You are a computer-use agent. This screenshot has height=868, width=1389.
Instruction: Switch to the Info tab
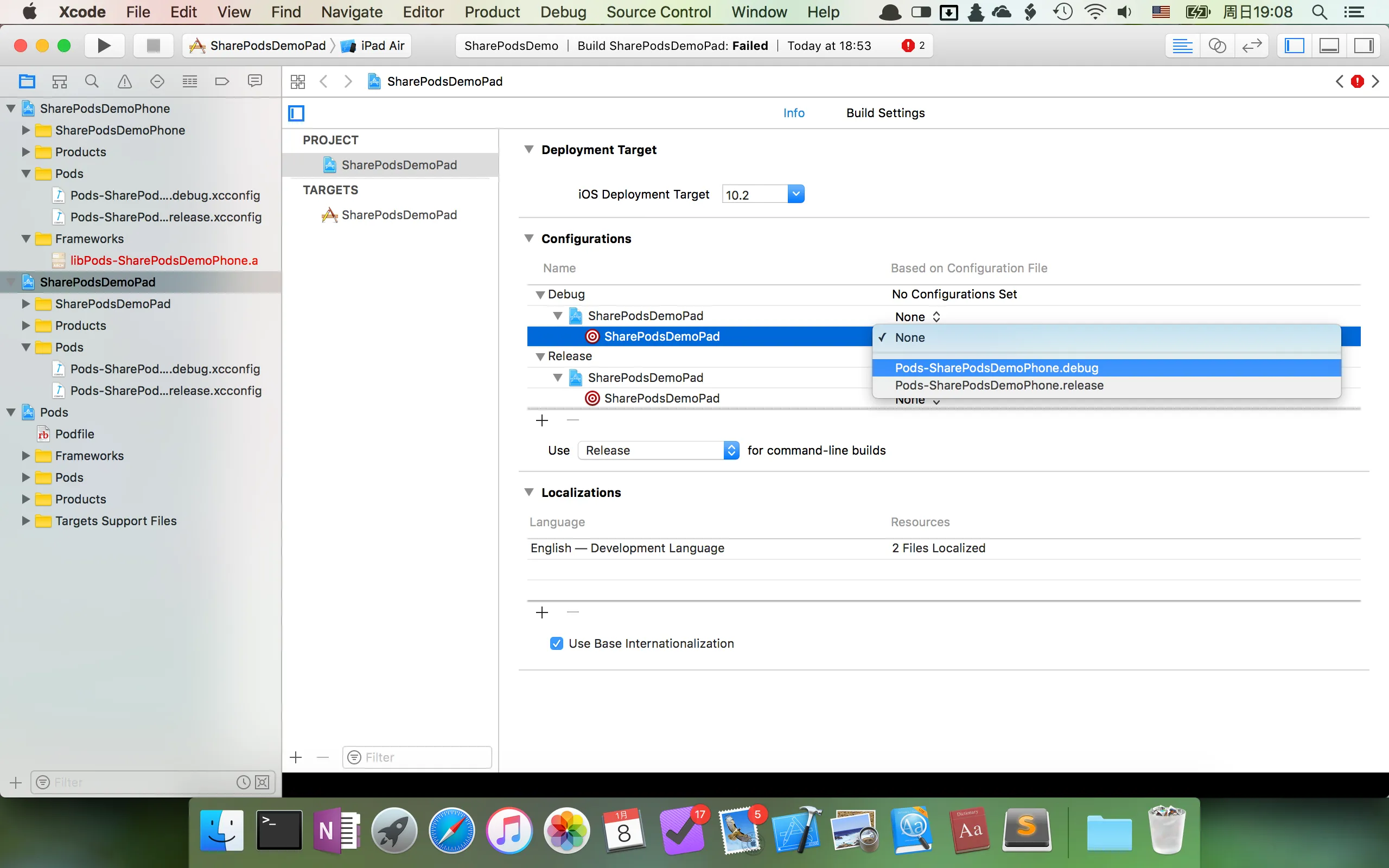pyautogui.click(x=794, y=113)
